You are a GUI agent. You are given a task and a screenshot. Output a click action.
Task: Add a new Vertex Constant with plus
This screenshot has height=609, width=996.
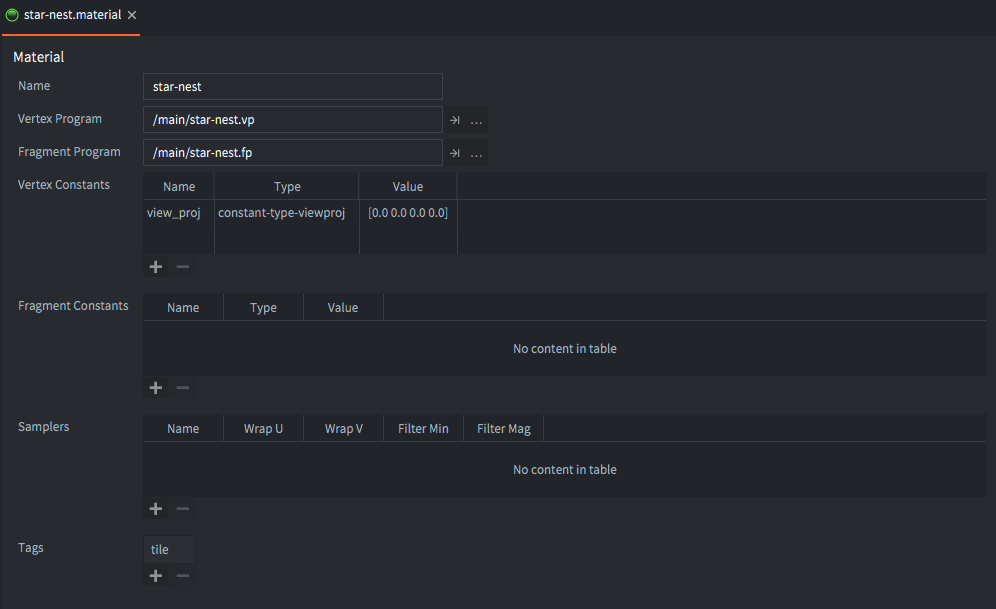(x=156, y=267)
